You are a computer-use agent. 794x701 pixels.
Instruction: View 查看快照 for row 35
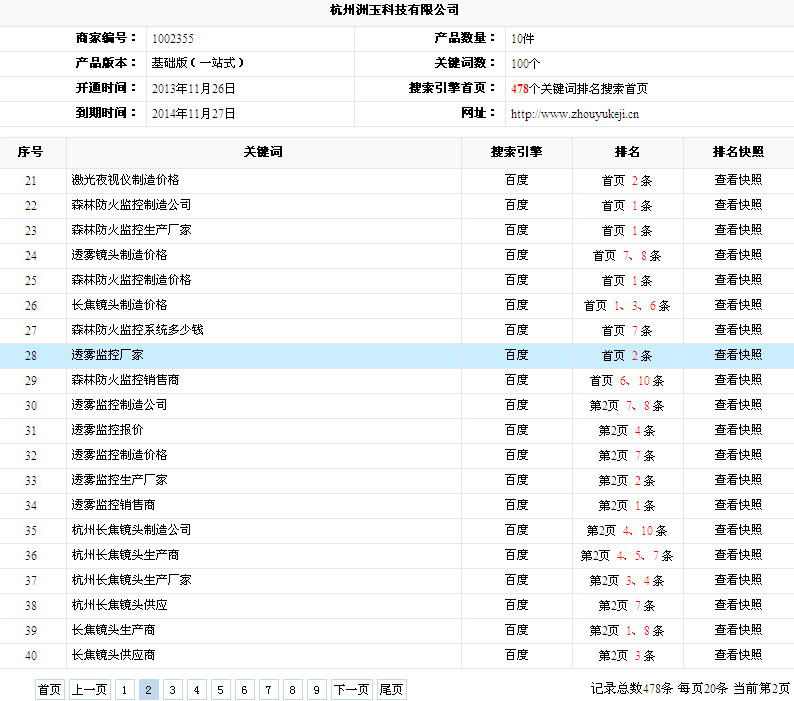point(738,530)
